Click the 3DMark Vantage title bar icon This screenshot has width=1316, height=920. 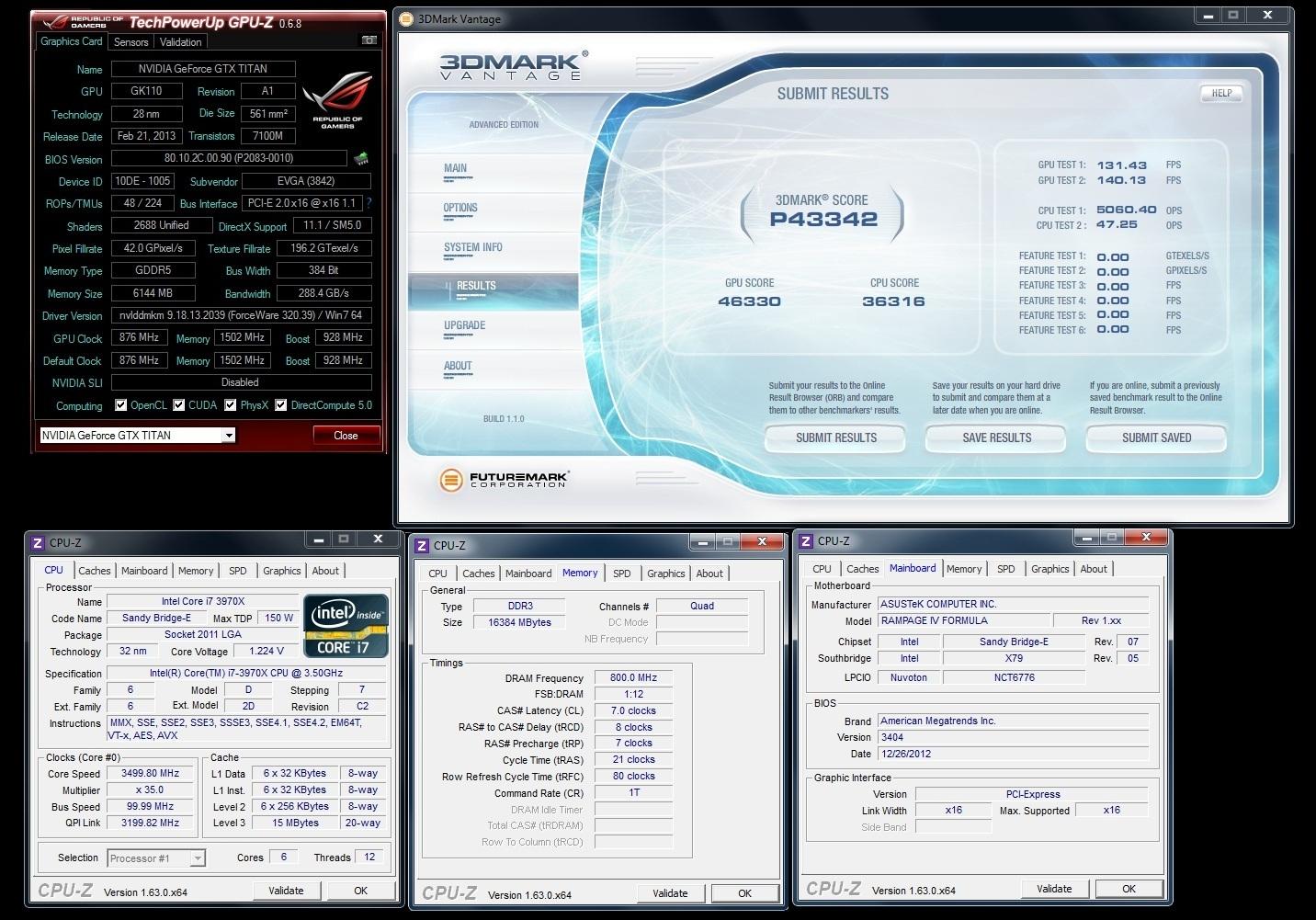tap(408, 18)
